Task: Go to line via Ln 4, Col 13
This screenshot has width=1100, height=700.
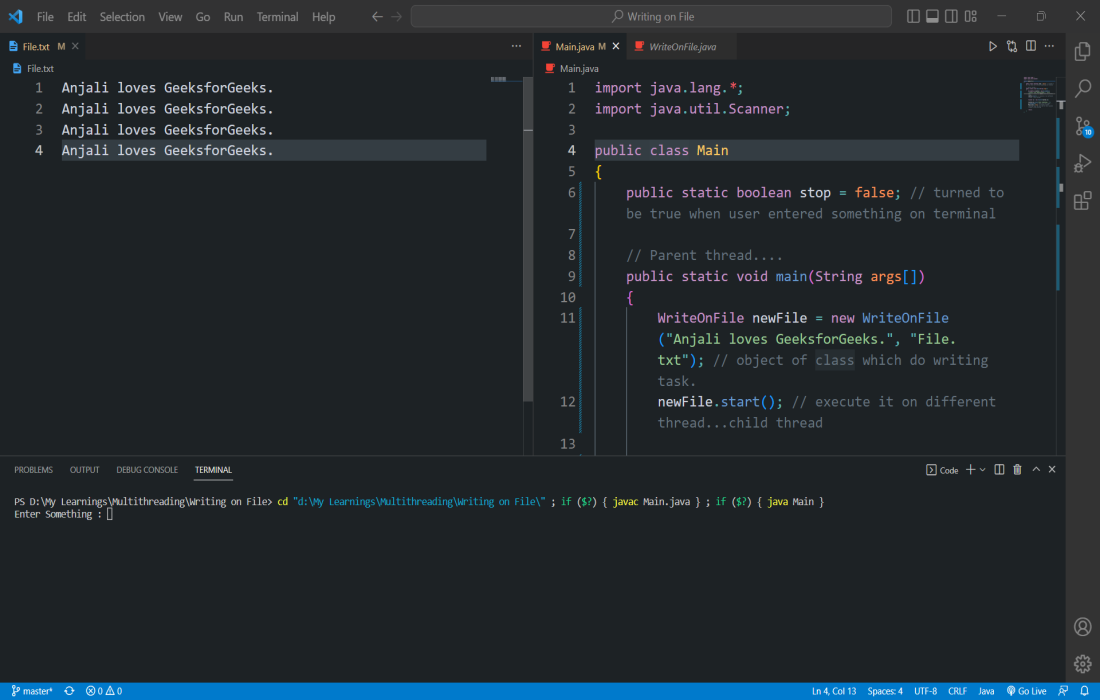Action: tap(834, 691)
